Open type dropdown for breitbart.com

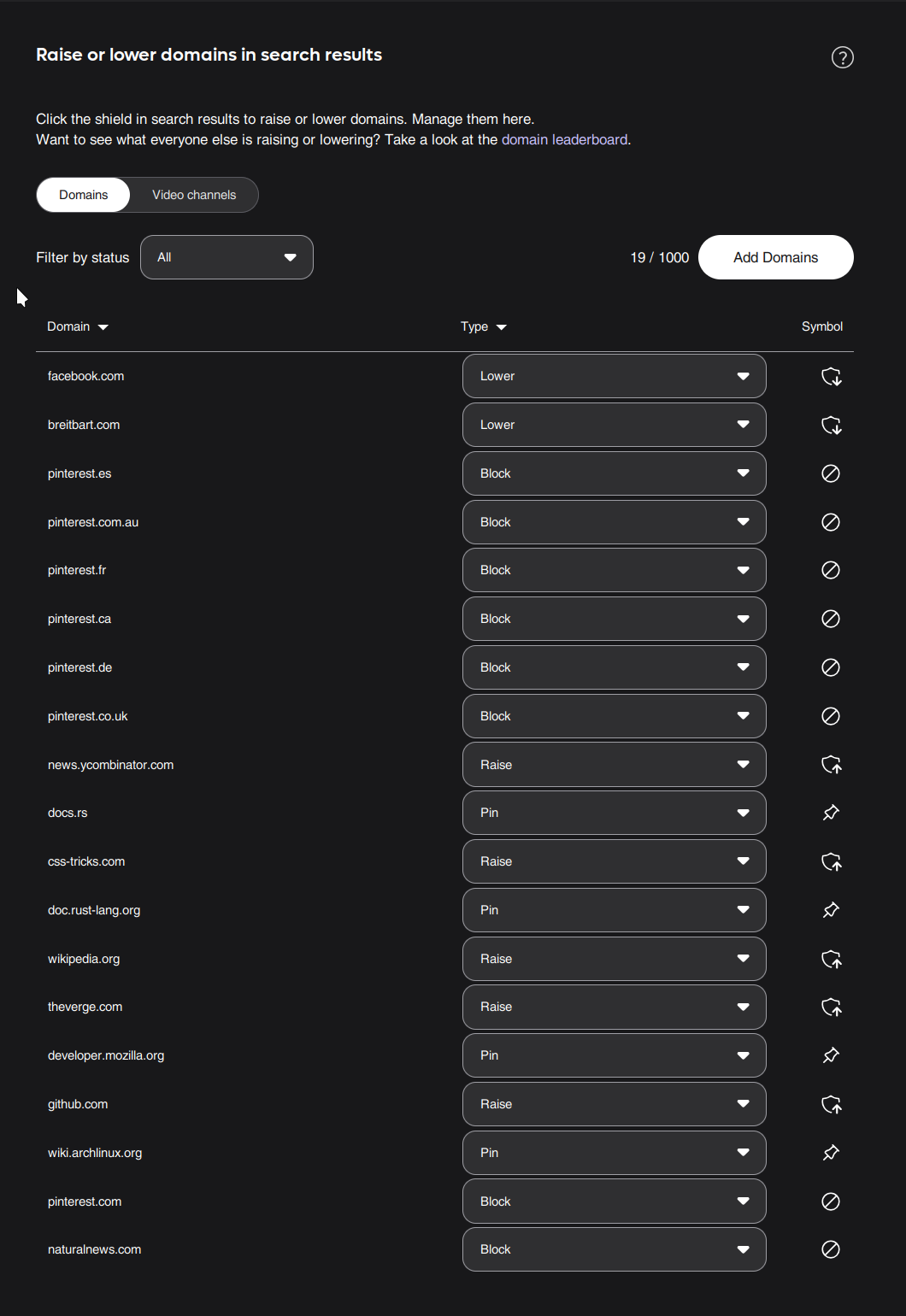coord(614,425)
